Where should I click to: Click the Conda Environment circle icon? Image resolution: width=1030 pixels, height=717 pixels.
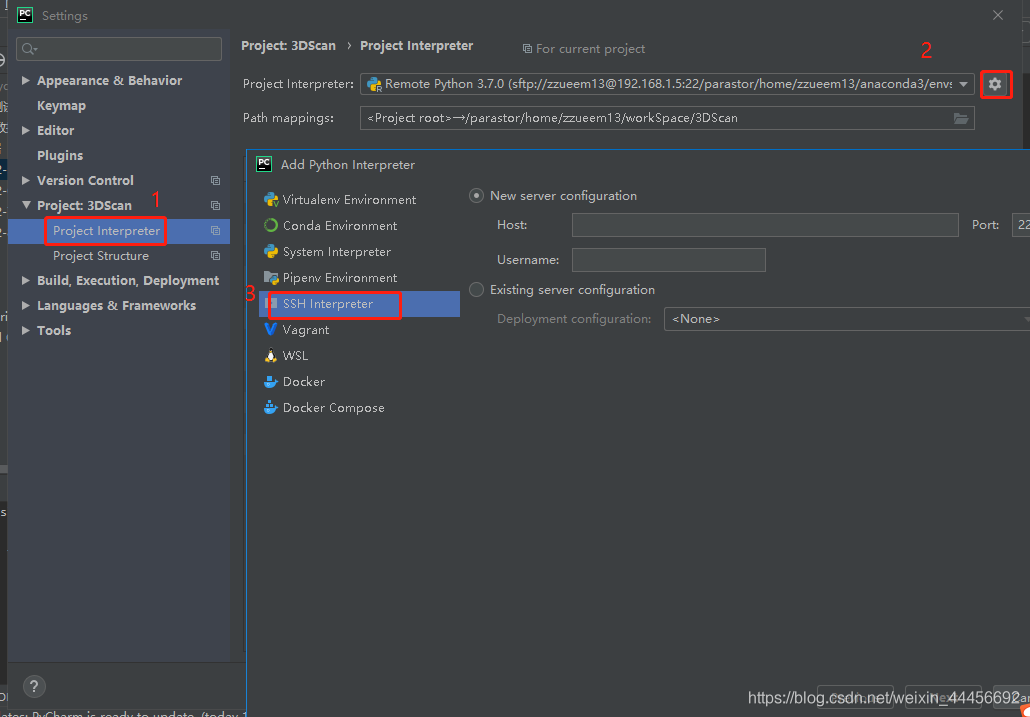point(271,225)
